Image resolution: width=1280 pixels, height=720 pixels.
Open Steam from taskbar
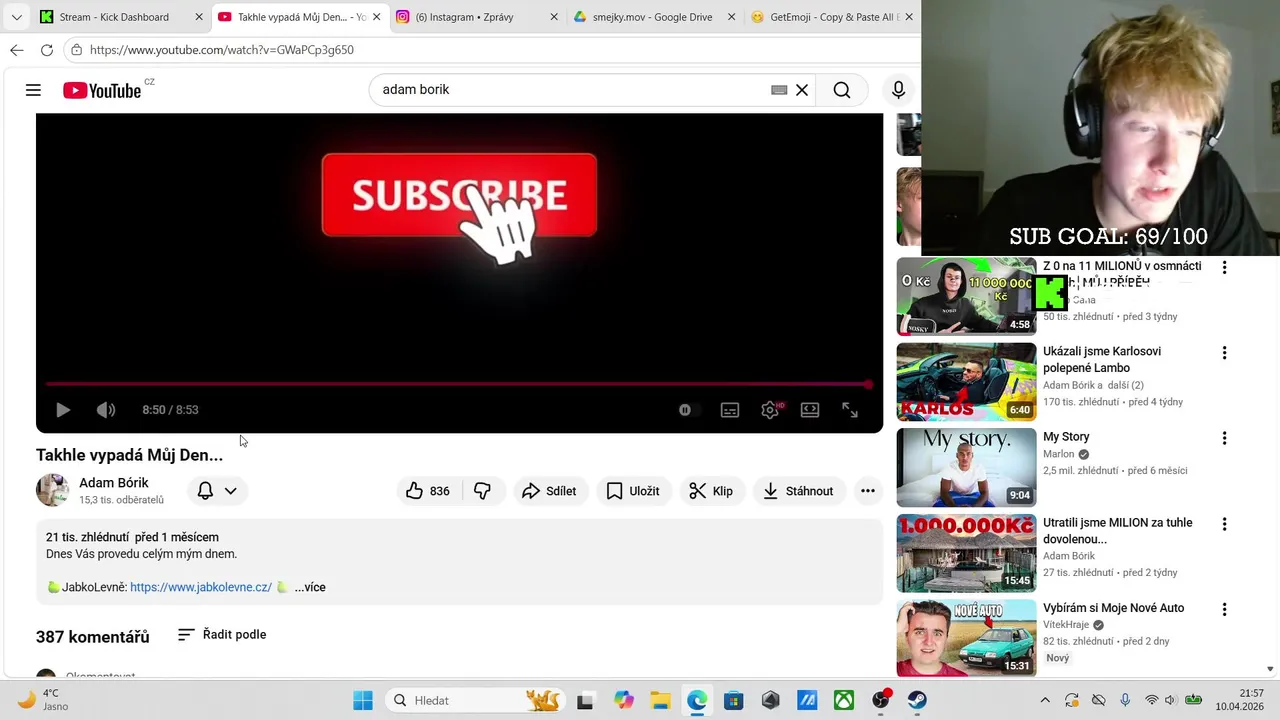(917, 700)
